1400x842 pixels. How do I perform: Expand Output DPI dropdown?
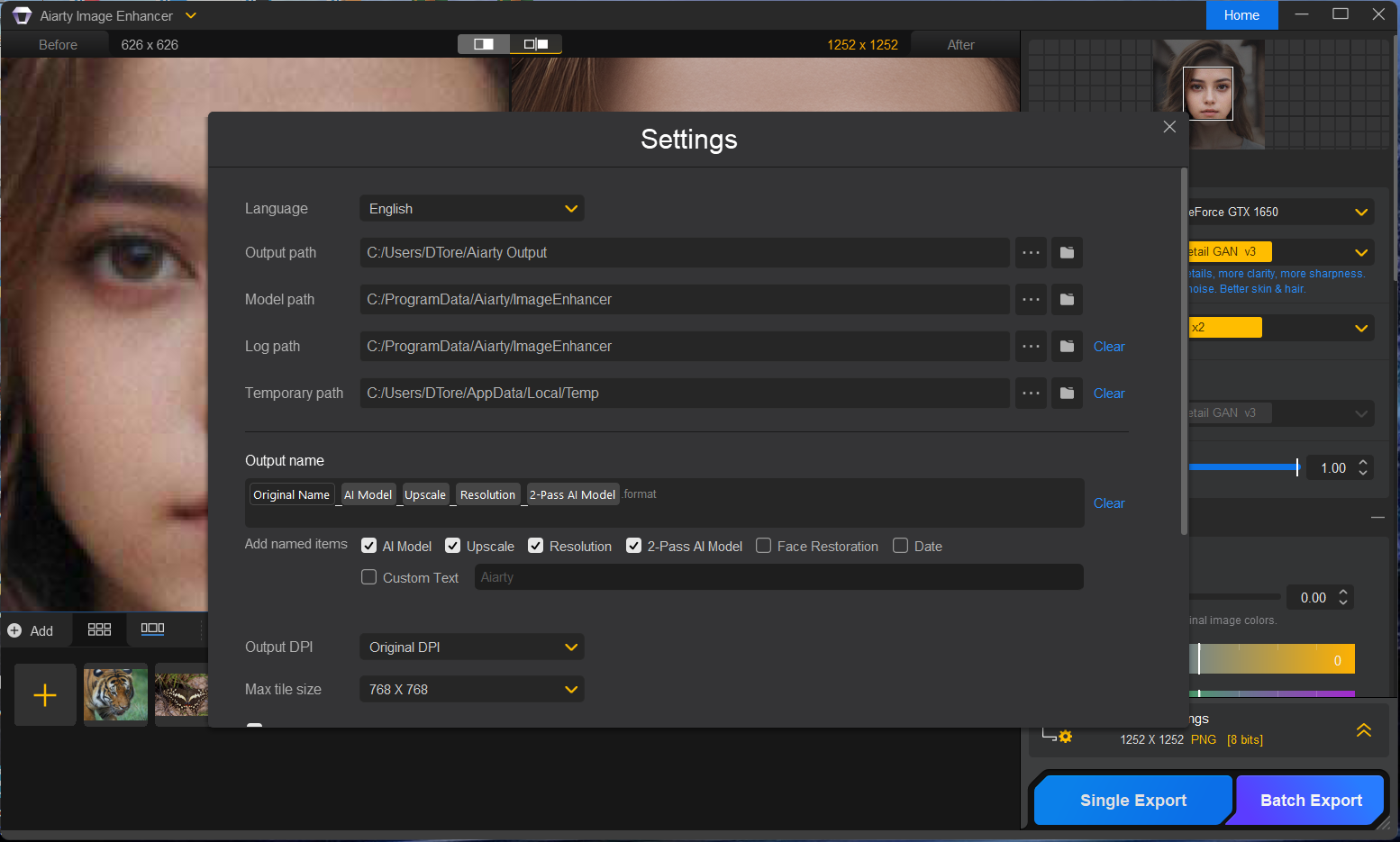click(472, 647)
